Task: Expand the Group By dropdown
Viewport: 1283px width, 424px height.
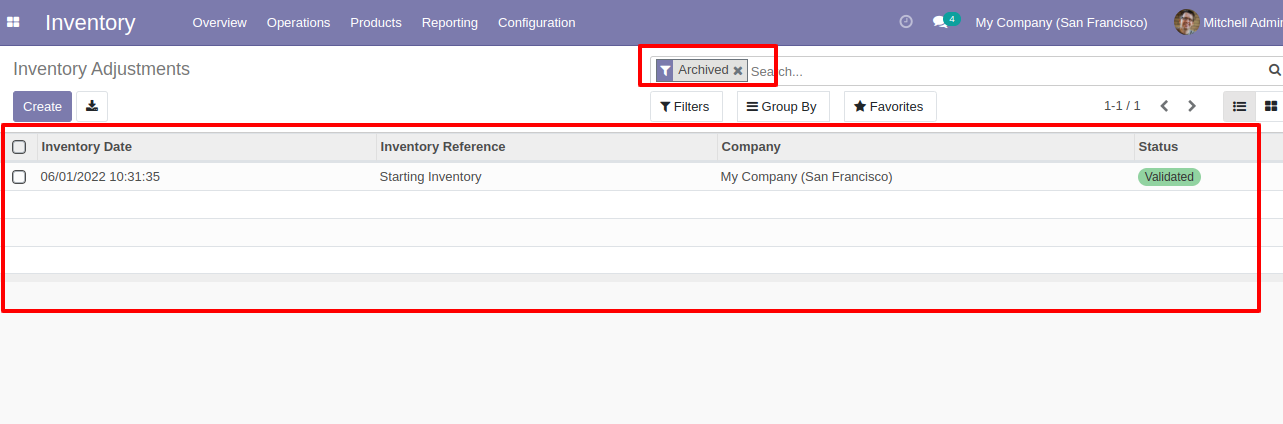Action: coord(783,106)
